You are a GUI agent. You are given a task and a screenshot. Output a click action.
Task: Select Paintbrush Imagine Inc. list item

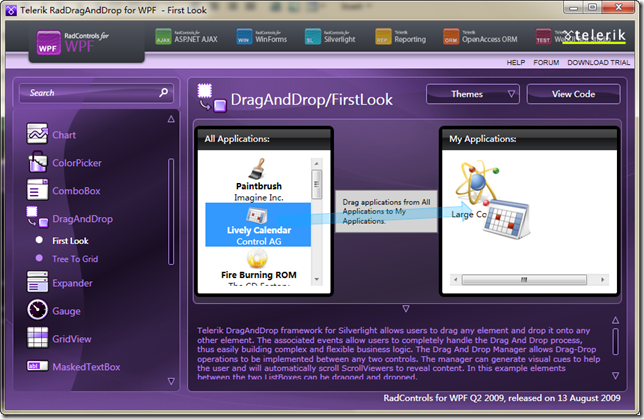258,180
